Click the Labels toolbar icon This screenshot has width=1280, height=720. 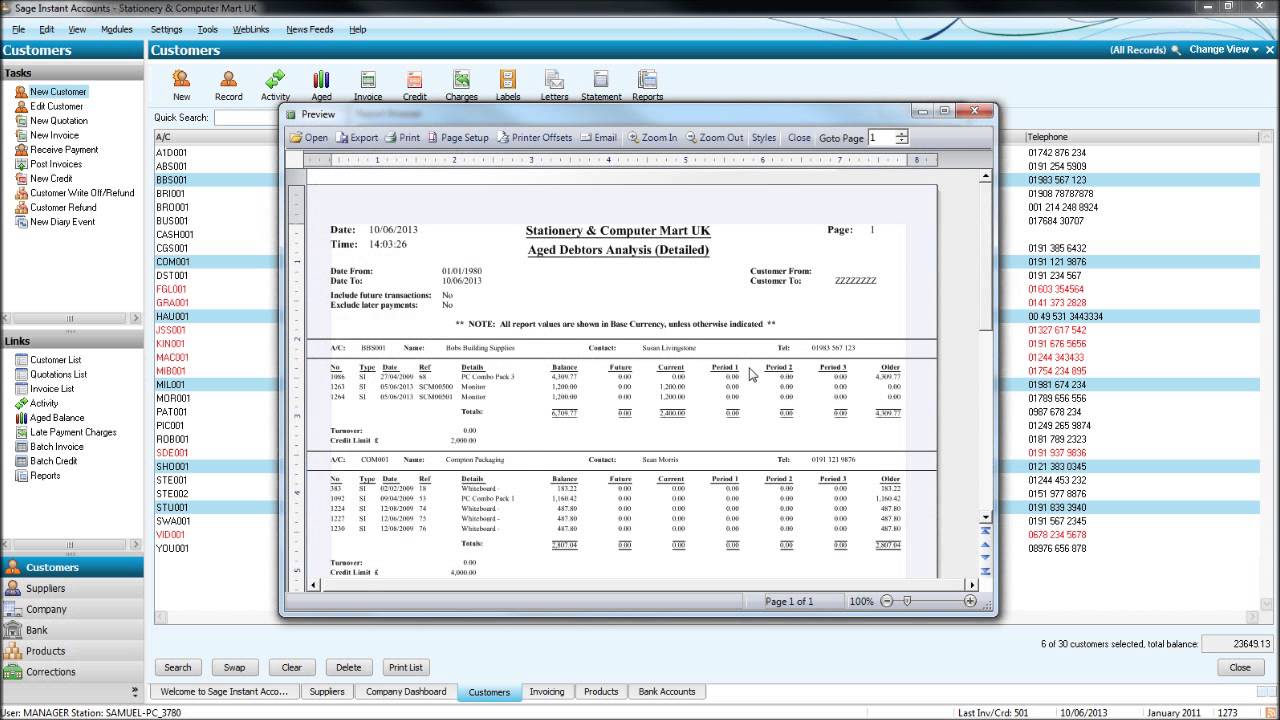tap(508, 85)
